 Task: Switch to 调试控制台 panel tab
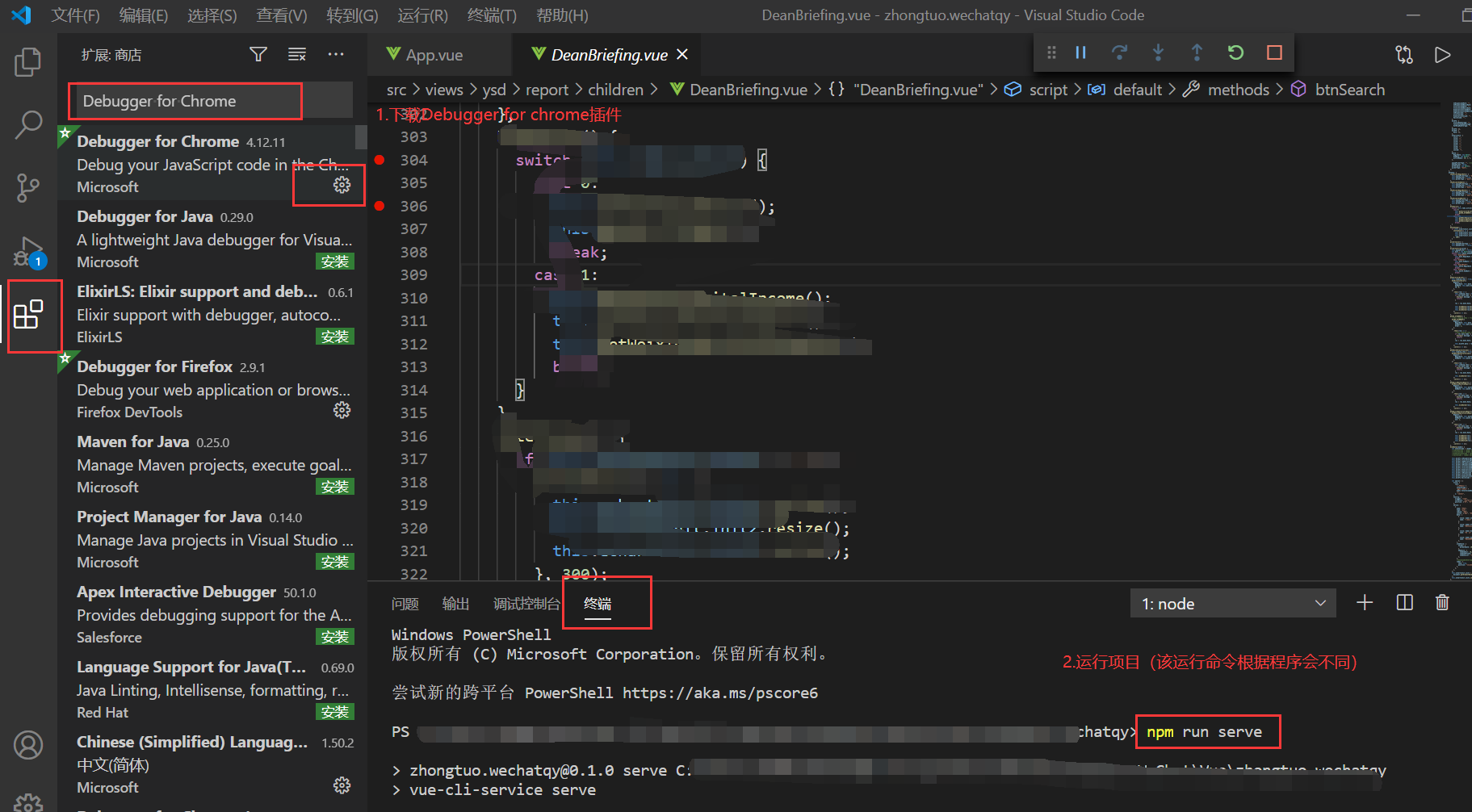pos(526,604)
